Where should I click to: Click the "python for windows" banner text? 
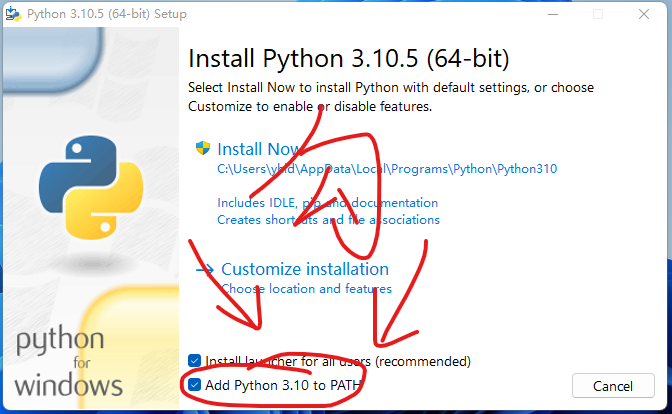[x=69, y=362]
